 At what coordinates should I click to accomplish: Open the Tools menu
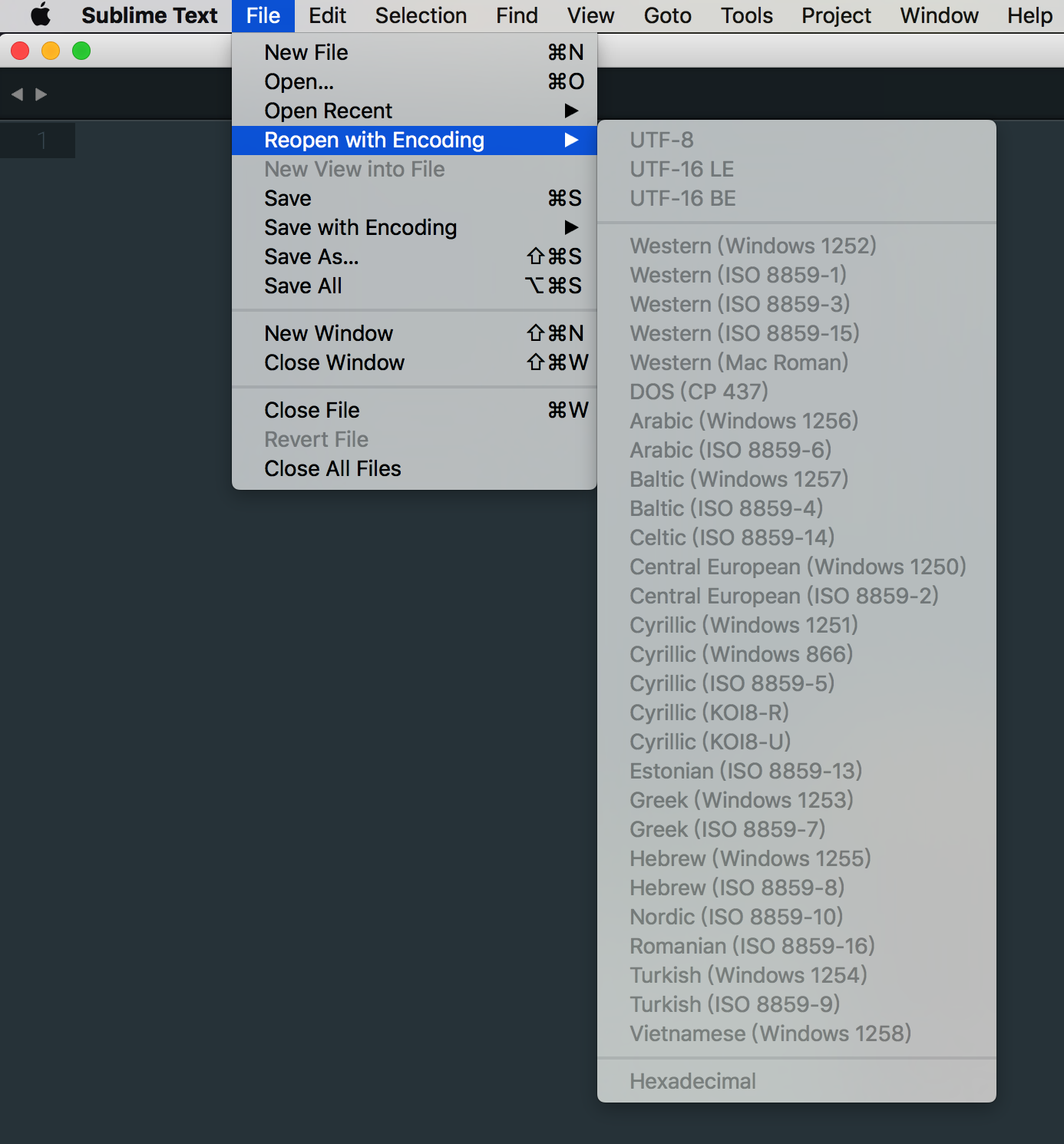(x=745, y=15)
